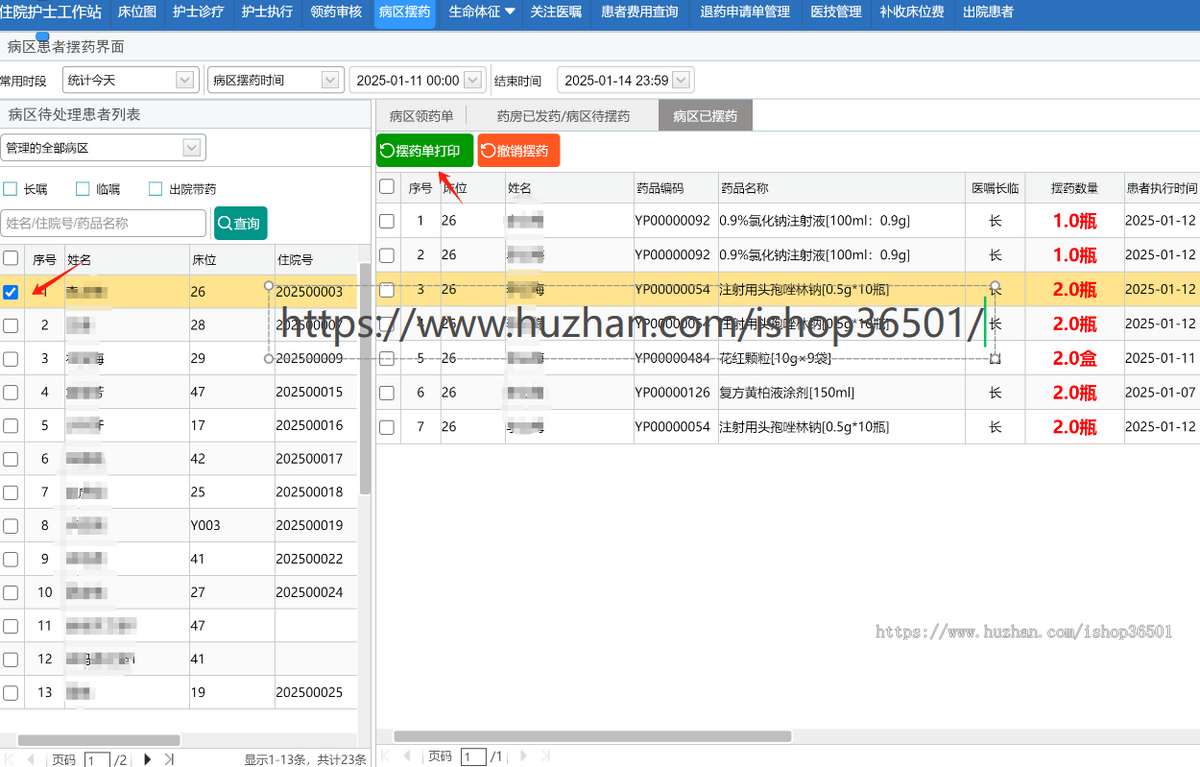The width and height of the screenshot is (1200, 767).
Task: Open the 床位图 menu
Action: (x=137, y=12)
